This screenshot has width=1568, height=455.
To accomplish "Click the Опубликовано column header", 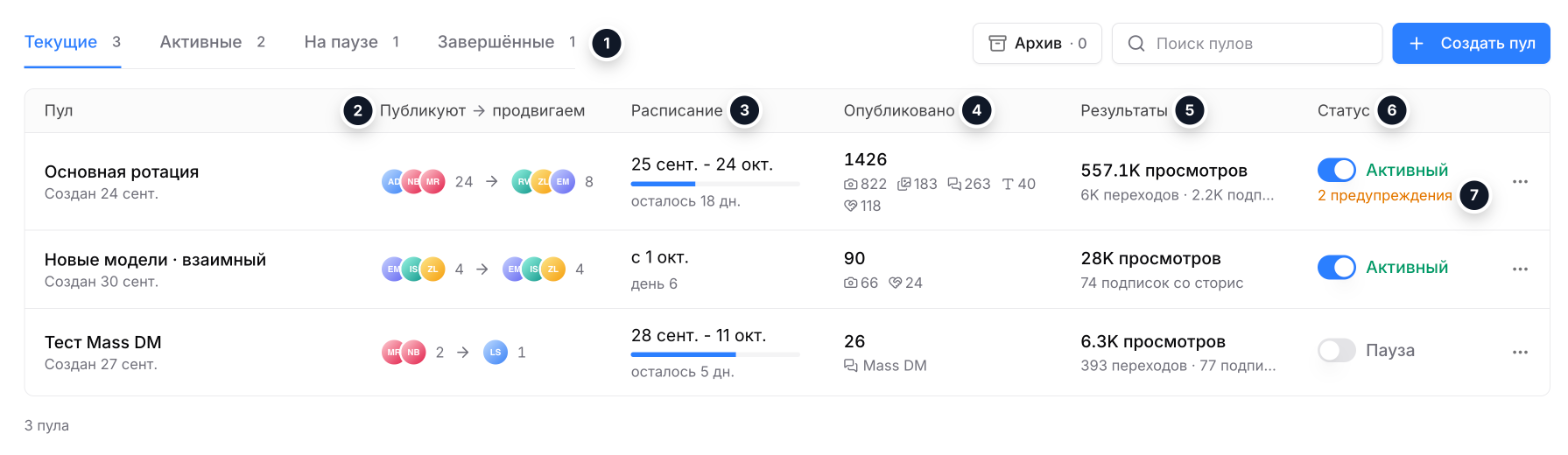I will click(x=900, y=110).
